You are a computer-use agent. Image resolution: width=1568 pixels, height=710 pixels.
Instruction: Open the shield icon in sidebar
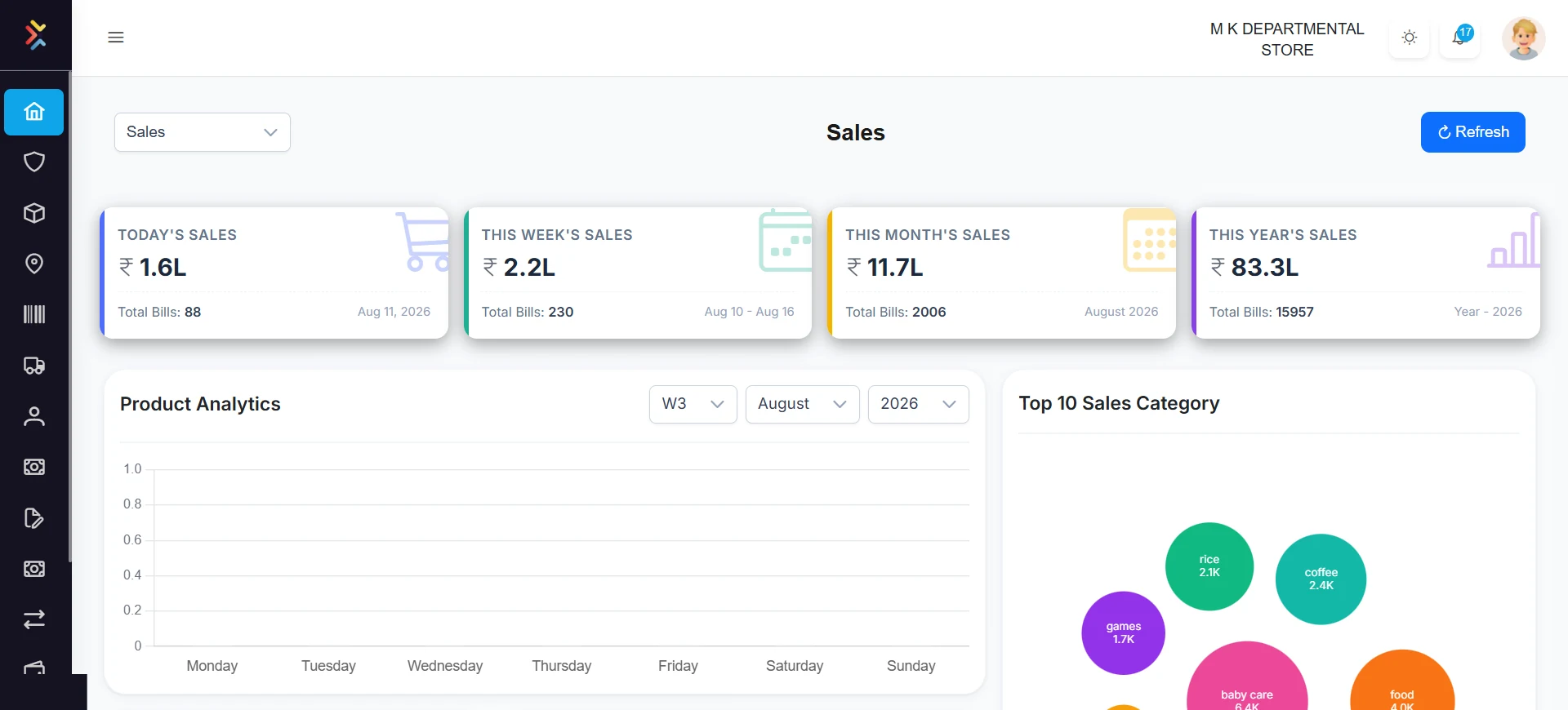(x=34, y=162)
